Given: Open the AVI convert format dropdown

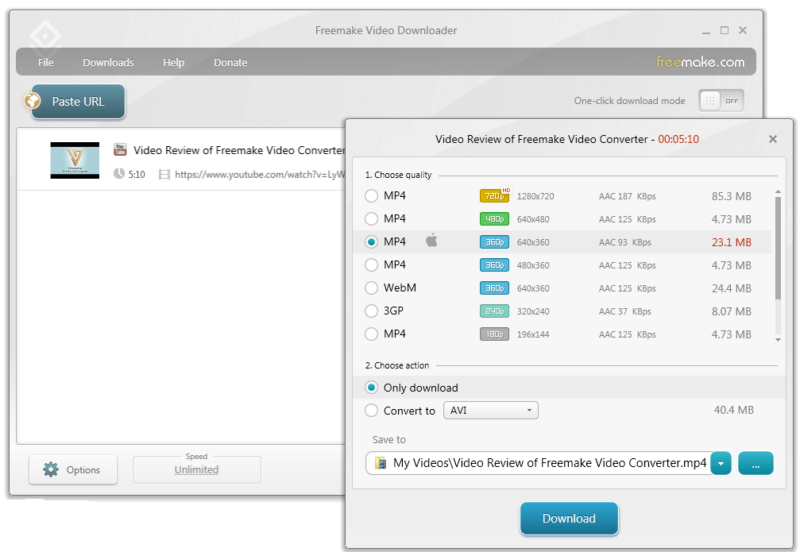Looking at the screenshot, I should point(490,410).
